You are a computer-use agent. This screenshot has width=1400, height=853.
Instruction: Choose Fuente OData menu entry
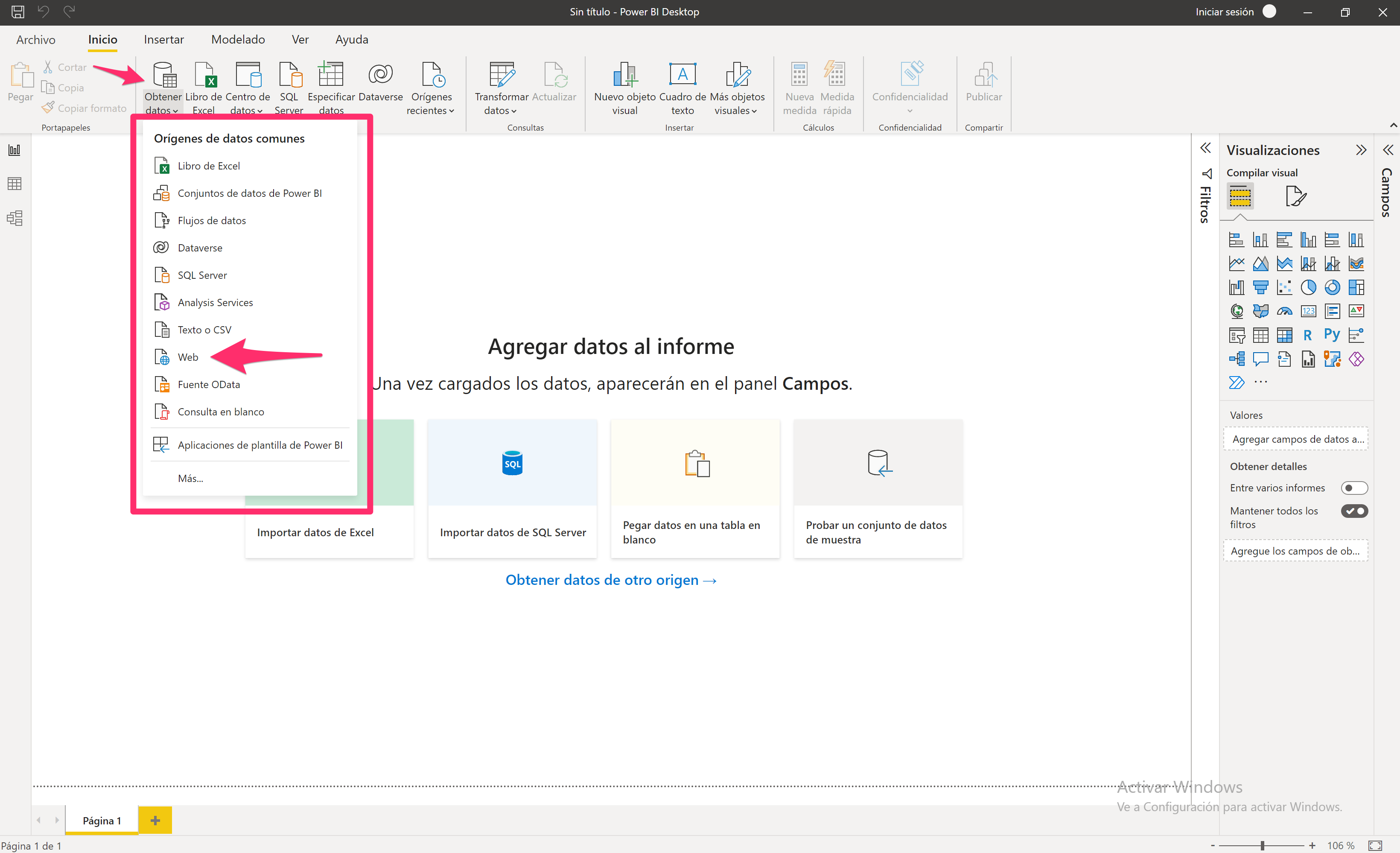coord(250,385)
